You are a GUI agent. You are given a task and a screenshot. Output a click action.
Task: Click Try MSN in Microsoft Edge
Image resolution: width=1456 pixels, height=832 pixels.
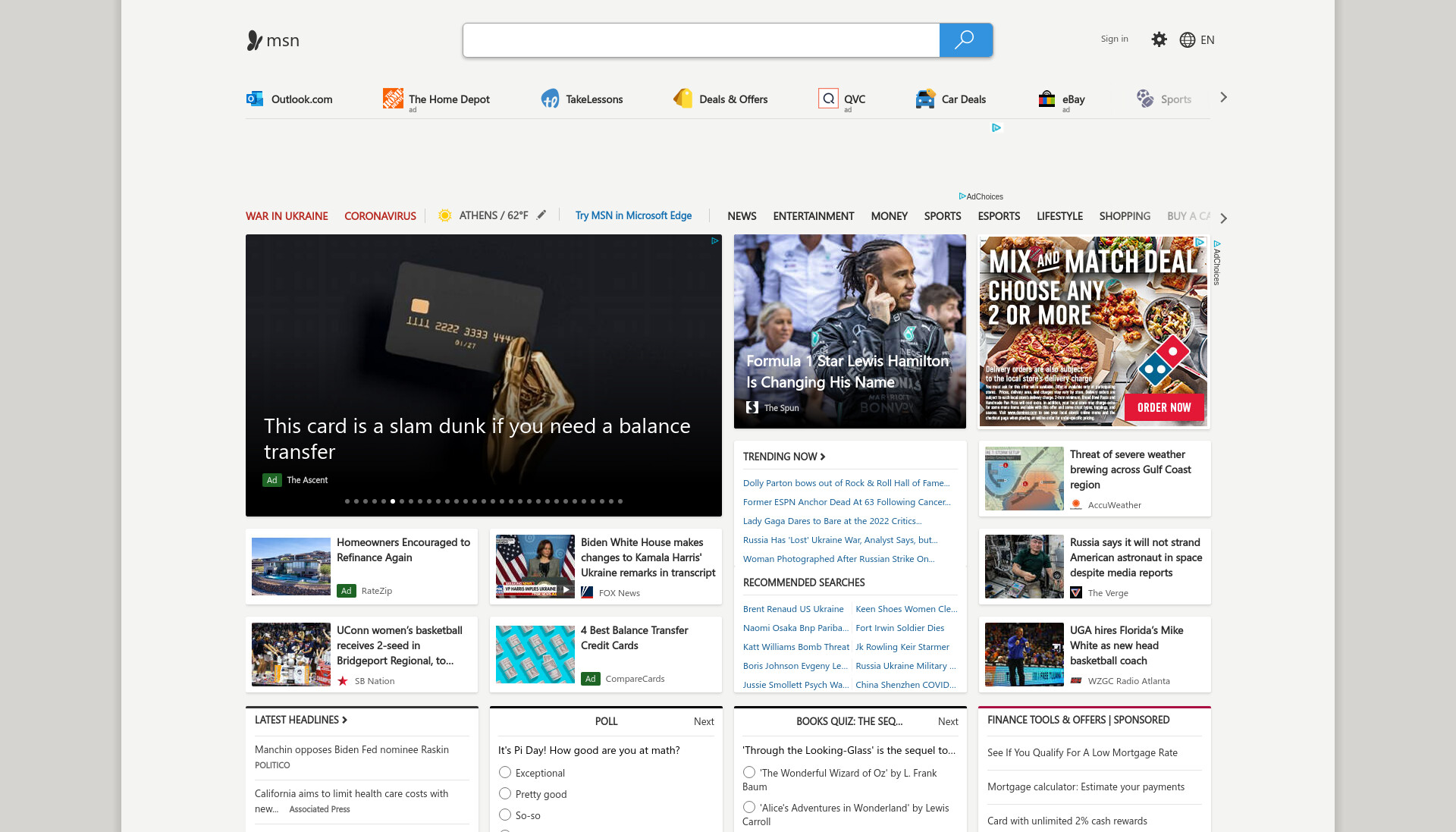click(x=633, y=215)
